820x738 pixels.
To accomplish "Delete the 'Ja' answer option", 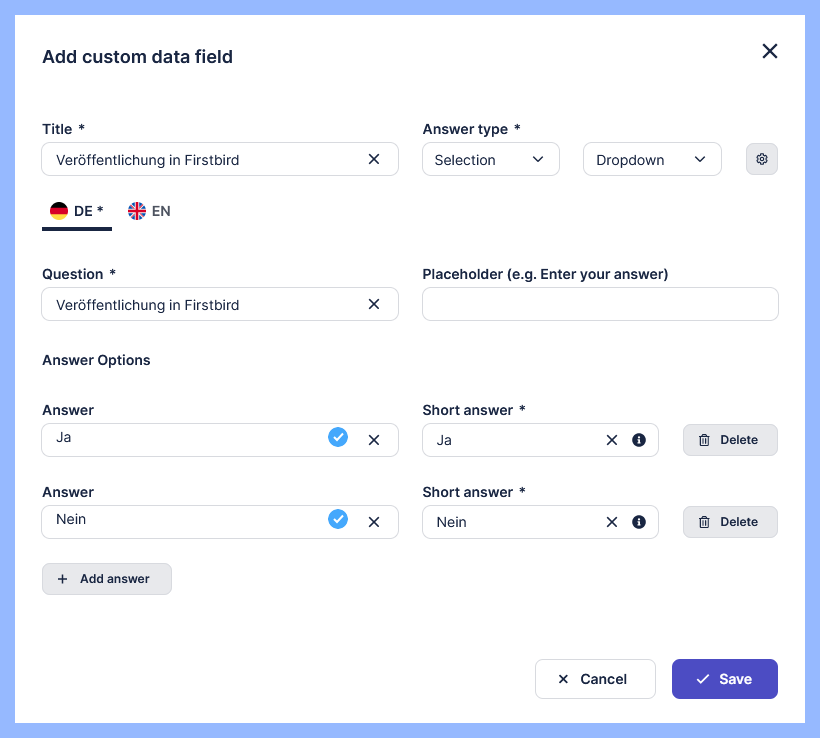I will coord(730,440).
